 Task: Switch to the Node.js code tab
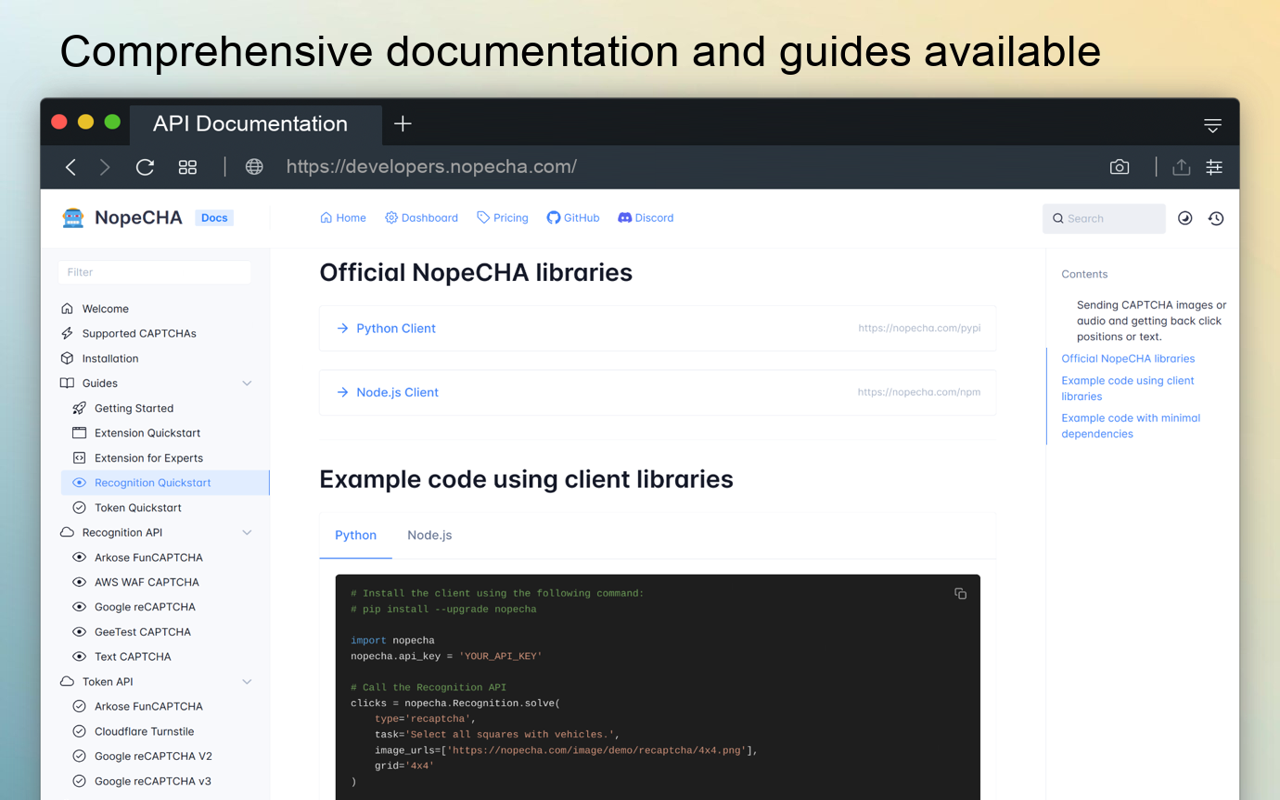point(429,535)
